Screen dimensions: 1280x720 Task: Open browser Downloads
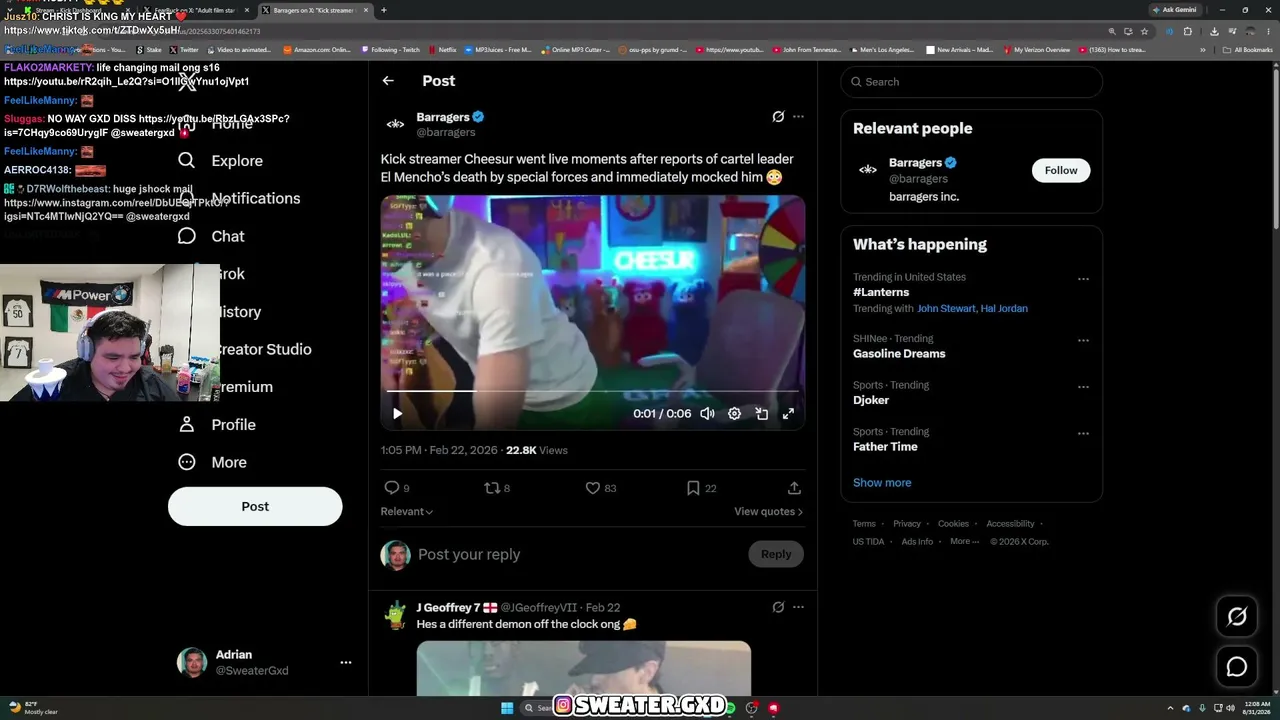point(1213,31)
